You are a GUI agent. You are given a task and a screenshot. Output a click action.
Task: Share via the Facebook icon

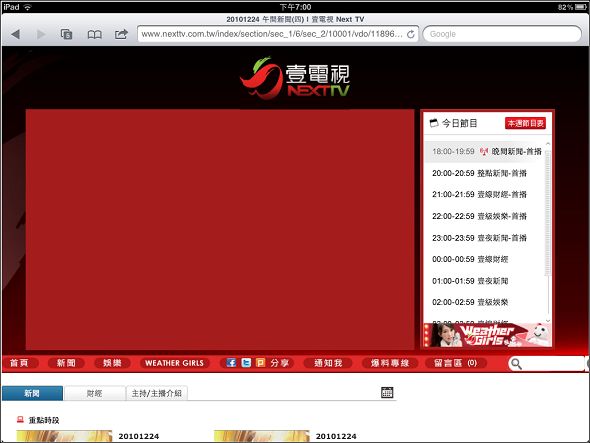231,363
